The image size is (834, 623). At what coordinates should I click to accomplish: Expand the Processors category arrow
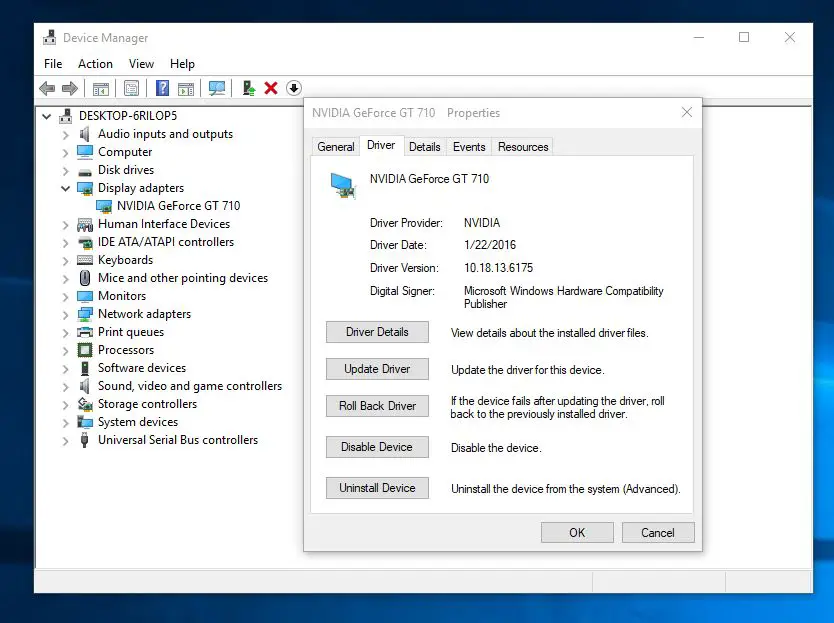tap(65, 351)
